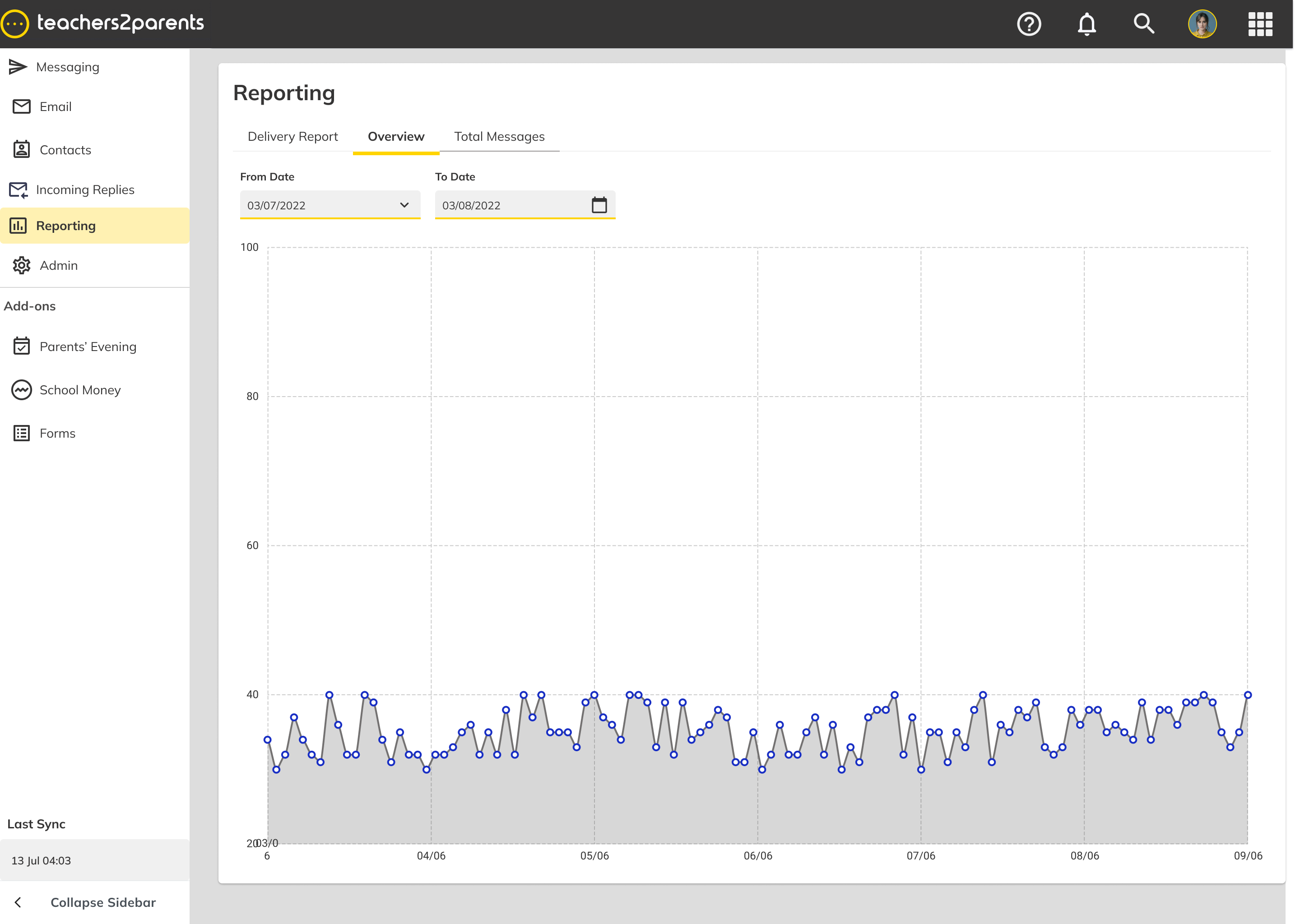
Task: Click the 13 Jul 04:03 last sync entry
Action: tap(94, 860)
